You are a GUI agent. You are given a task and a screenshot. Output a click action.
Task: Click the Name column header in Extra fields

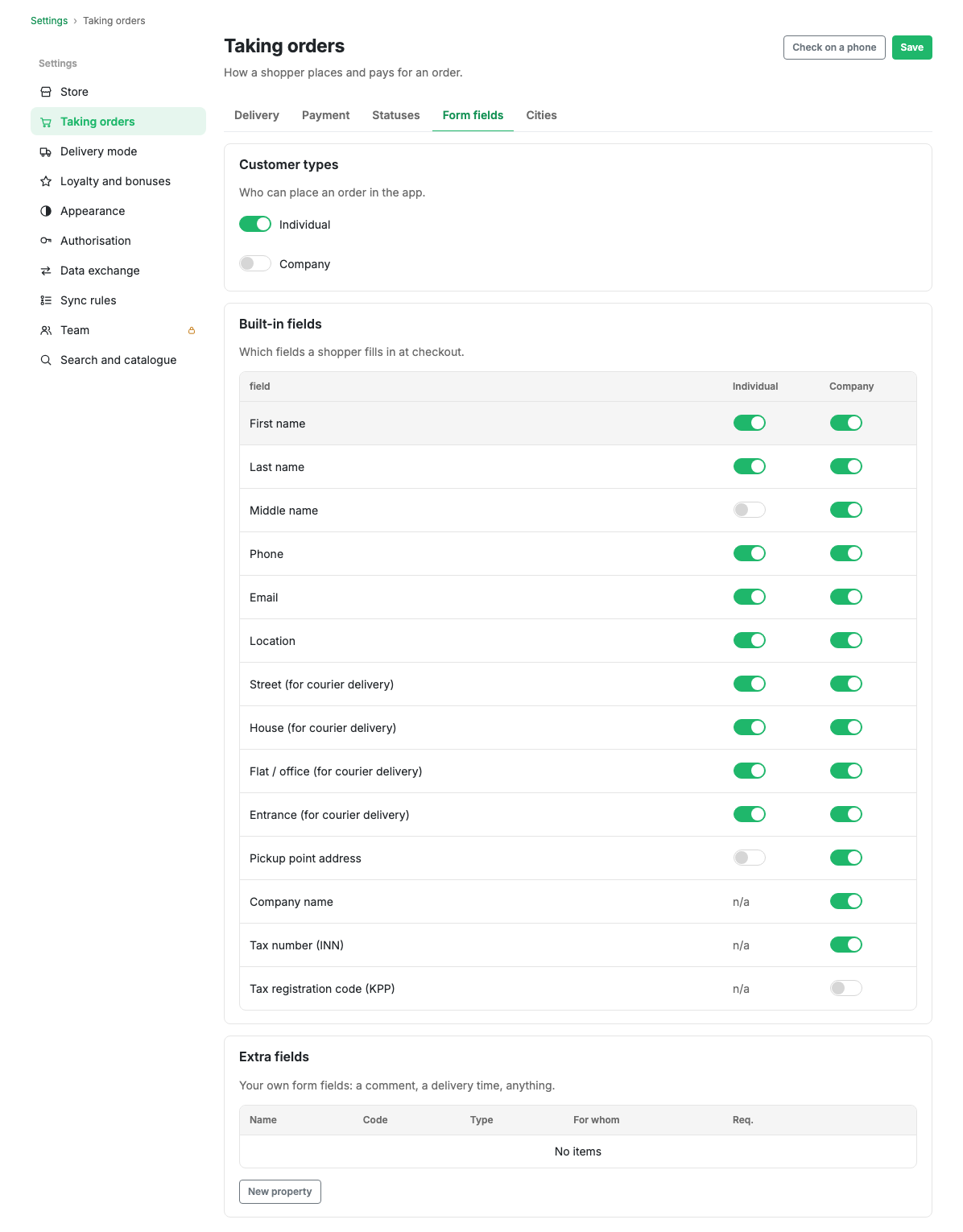click(x=263, y=1120)
